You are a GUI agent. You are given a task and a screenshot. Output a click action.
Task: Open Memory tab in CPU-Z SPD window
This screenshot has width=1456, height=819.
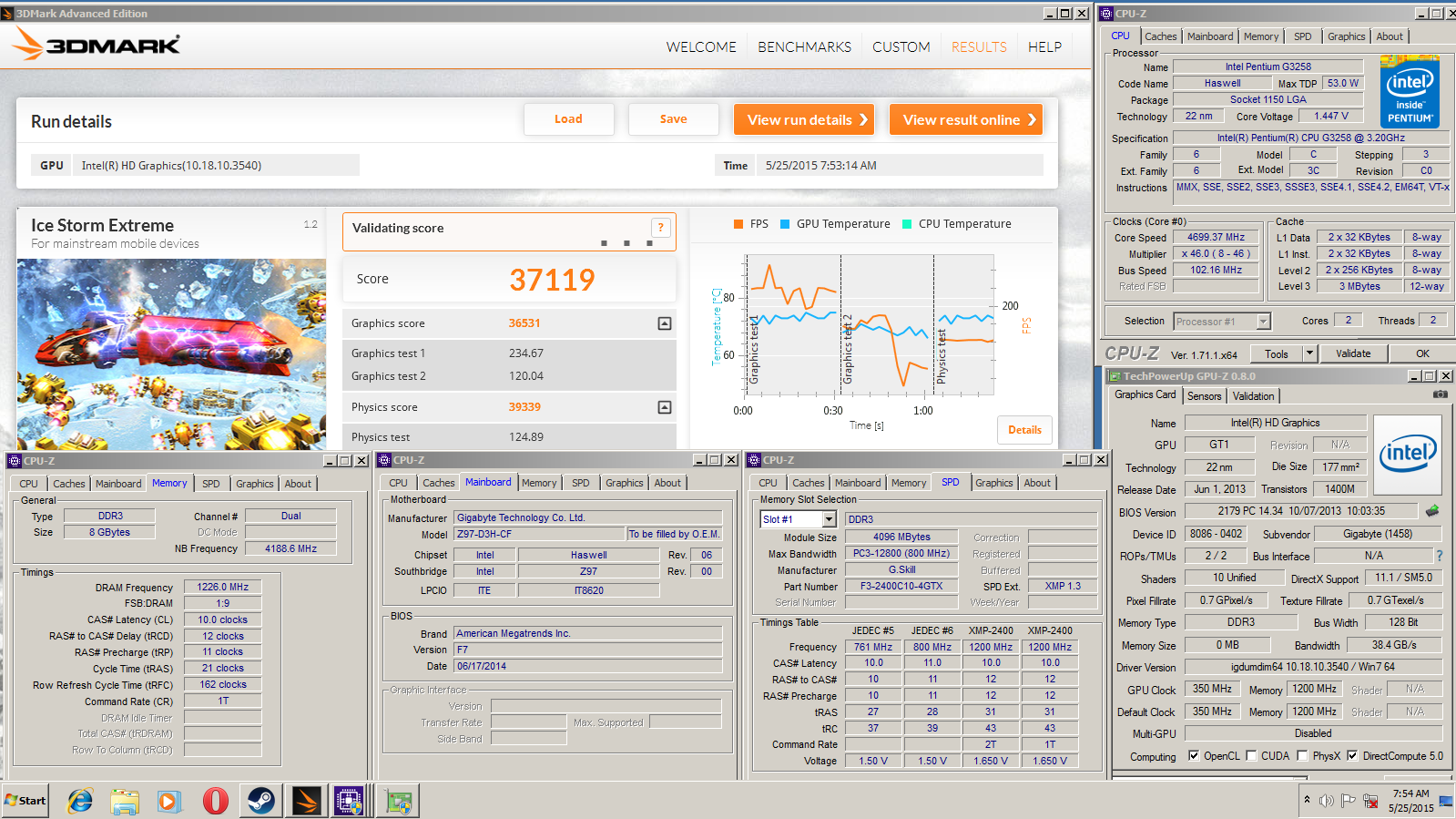point(909,483)
